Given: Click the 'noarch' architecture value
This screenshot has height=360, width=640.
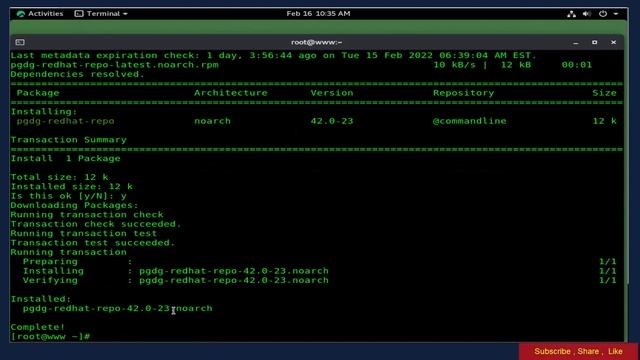Looking at the screenshot, I should pos(212,121).
